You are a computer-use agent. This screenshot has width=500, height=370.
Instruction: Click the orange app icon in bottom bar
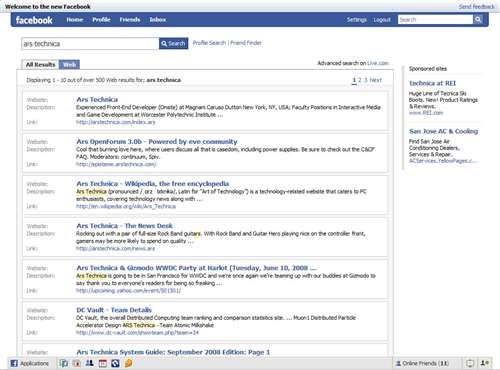pos(128,363)
